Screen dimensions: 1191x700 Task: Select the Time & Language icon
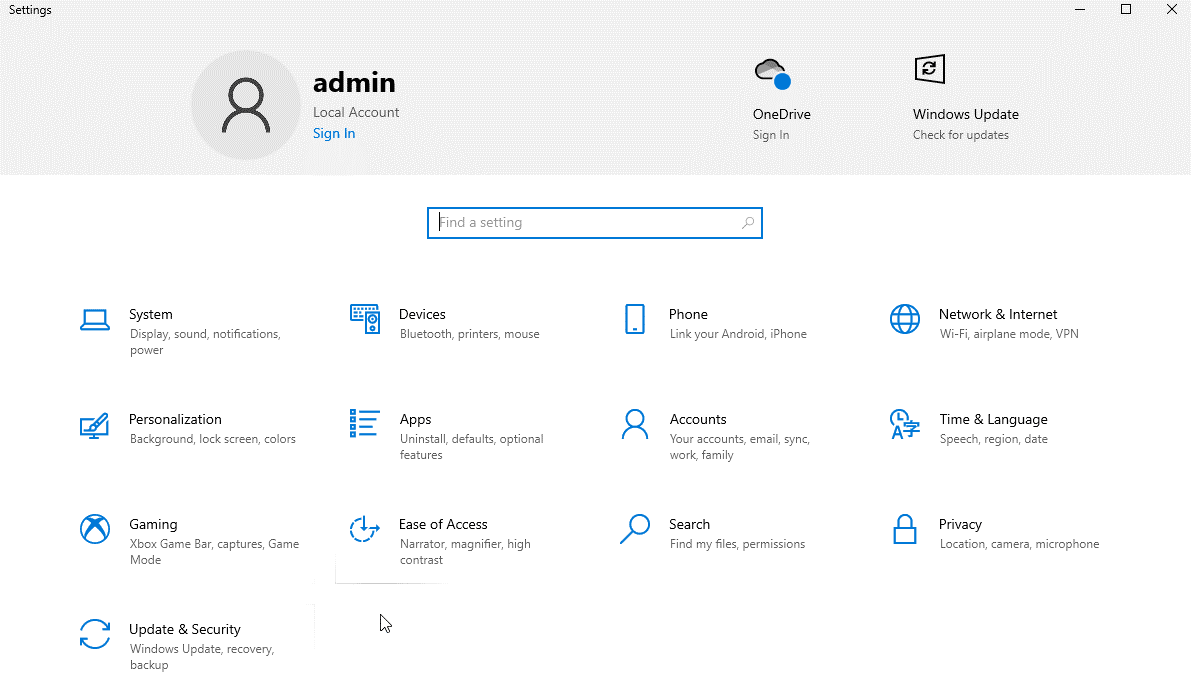[905, 424]
